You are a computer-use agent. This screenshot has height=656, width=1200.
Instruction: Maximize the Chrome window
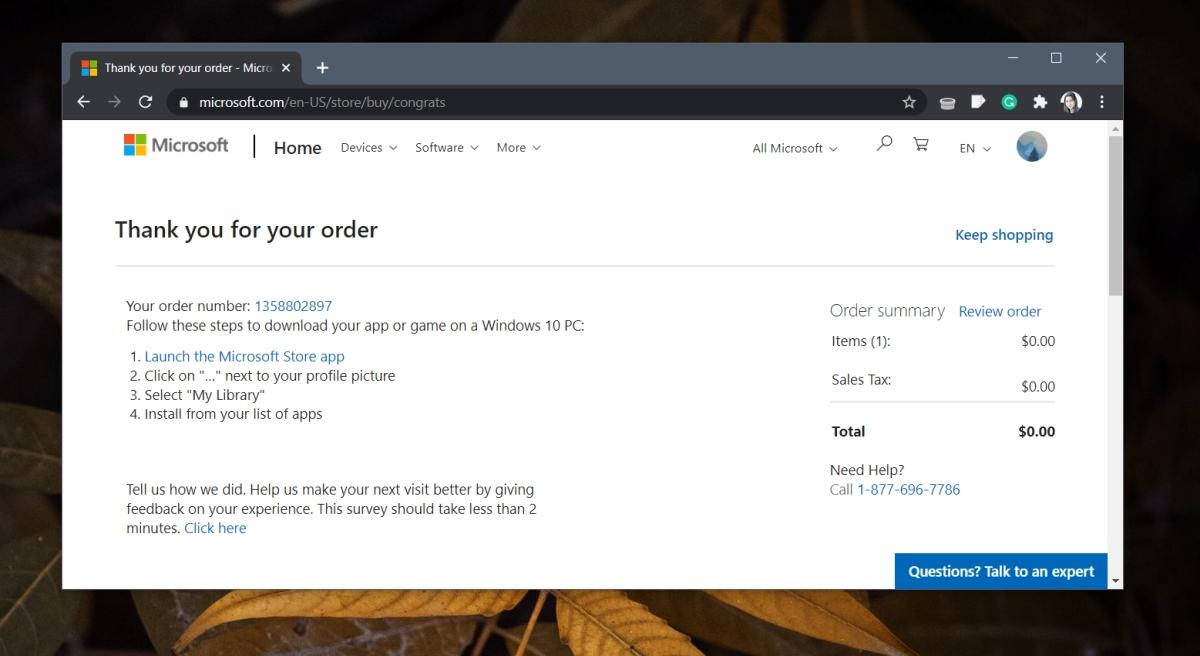(1056, 59)
